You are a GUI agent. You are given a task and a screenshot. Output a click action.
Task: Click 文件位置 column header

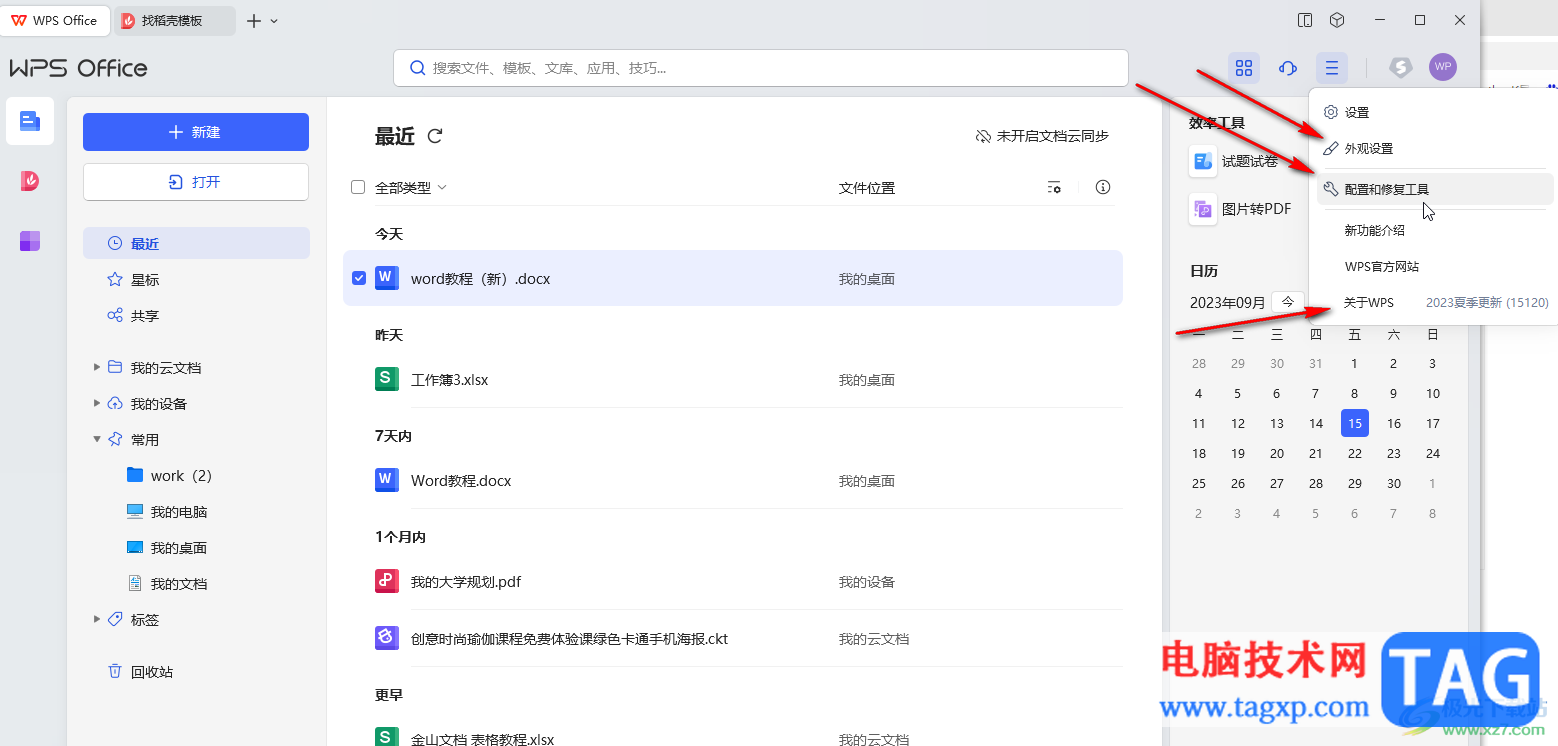pos(867,187)
